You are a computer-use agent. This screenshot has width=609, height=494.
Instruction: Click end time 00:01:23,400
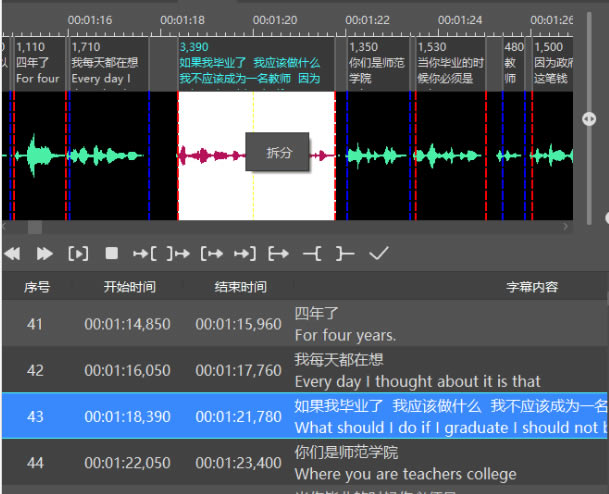238,463
